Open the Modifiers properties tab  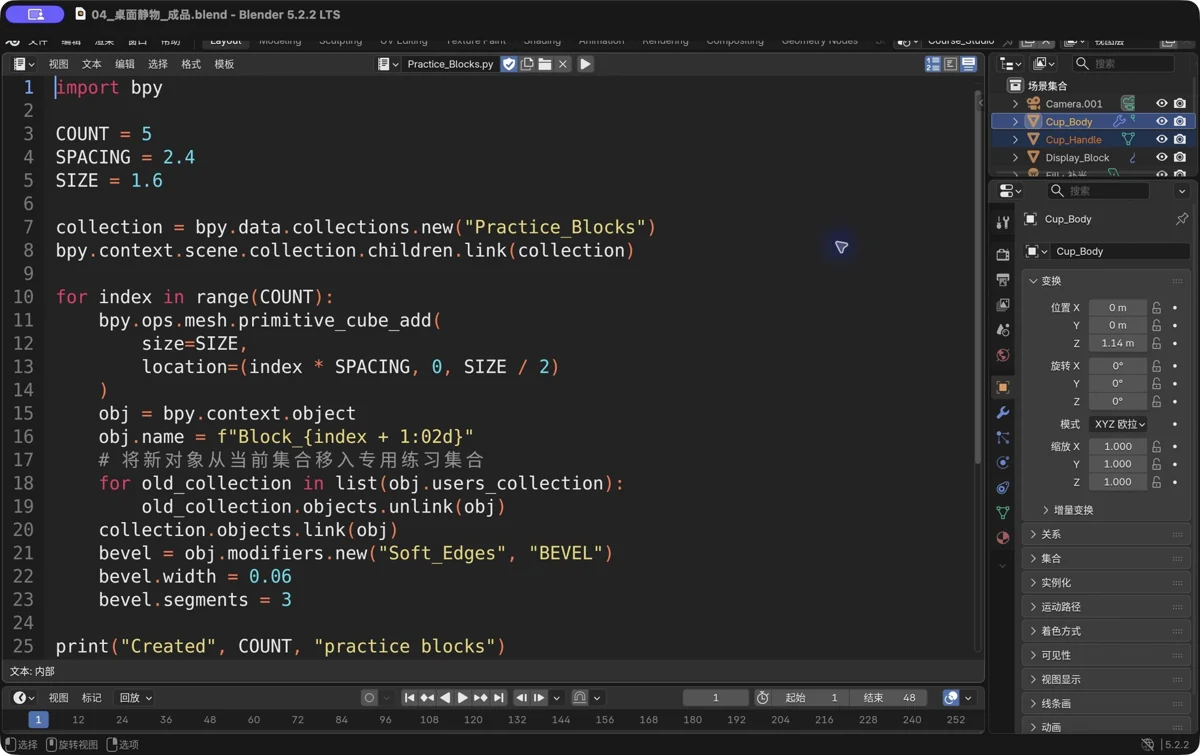click(x=1003, y=412)
